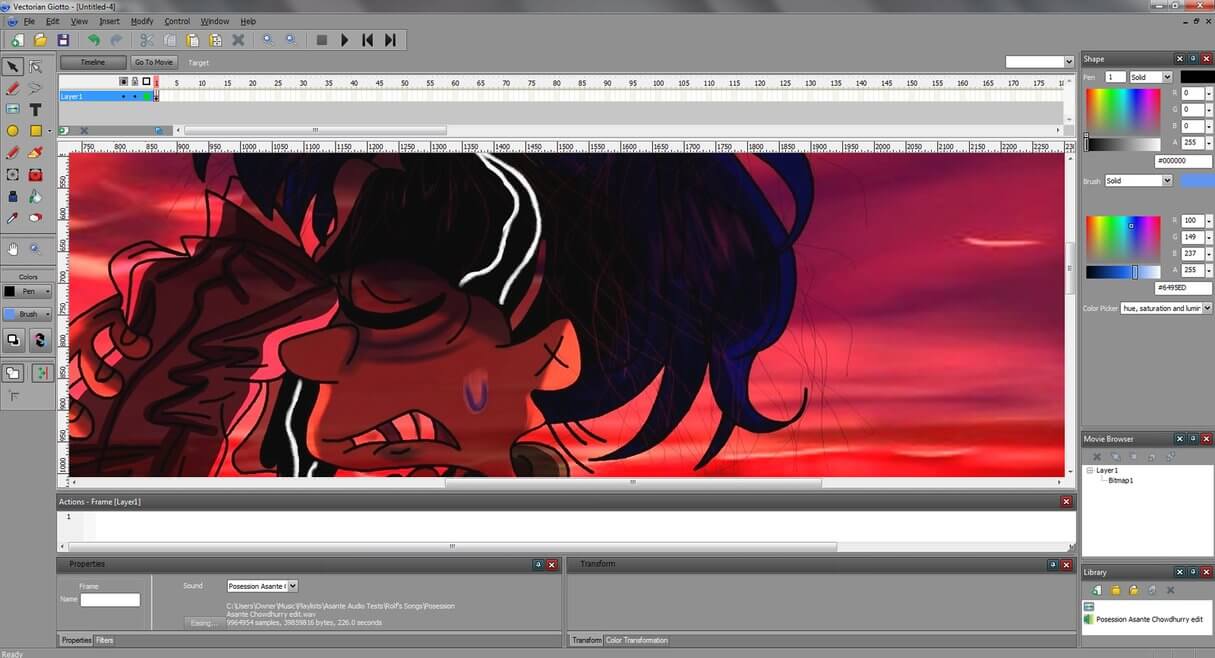1215x658 pixels.
Task: Select the Text tool
Action: tap(36, 109)
